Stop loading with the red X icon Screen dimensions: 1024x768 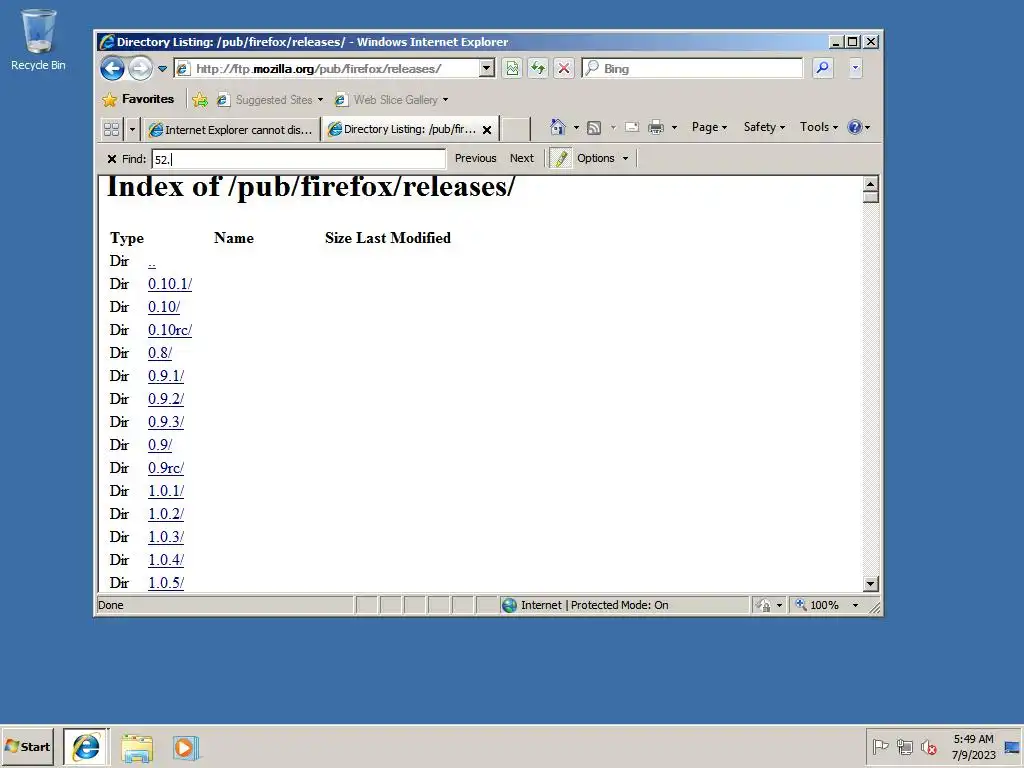coord(564,68)
